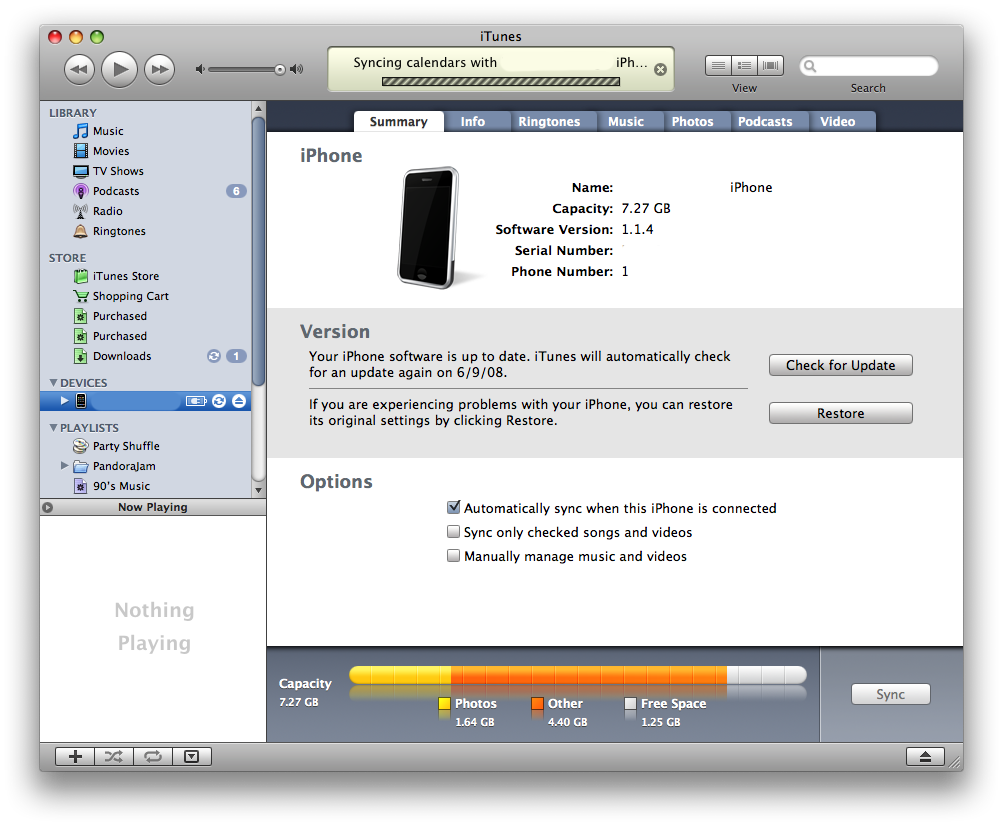Open Movies library
Viewport: 1003px width, 826px height.
[x=111, y=151]
